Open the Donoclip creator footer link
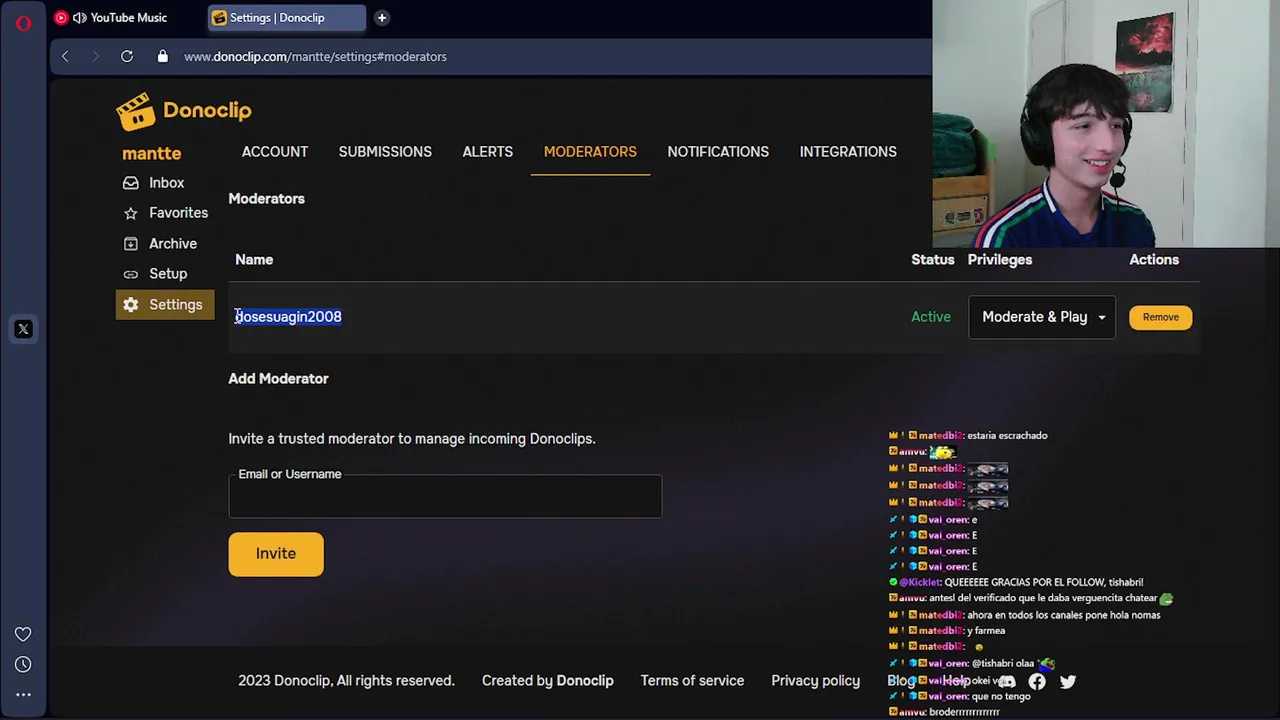This screenshot has height=720, width=1280. click(585, 681)
